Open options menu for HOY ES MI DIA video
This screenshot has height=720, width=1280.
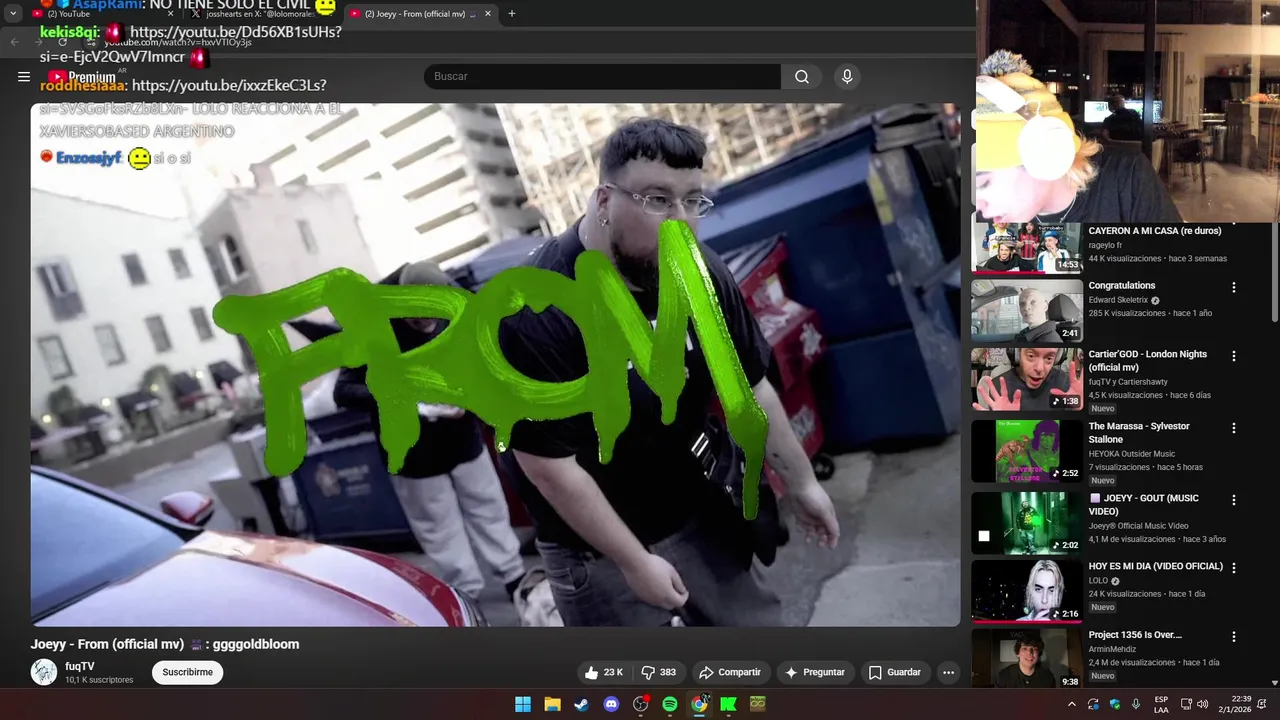point(1233,568)
